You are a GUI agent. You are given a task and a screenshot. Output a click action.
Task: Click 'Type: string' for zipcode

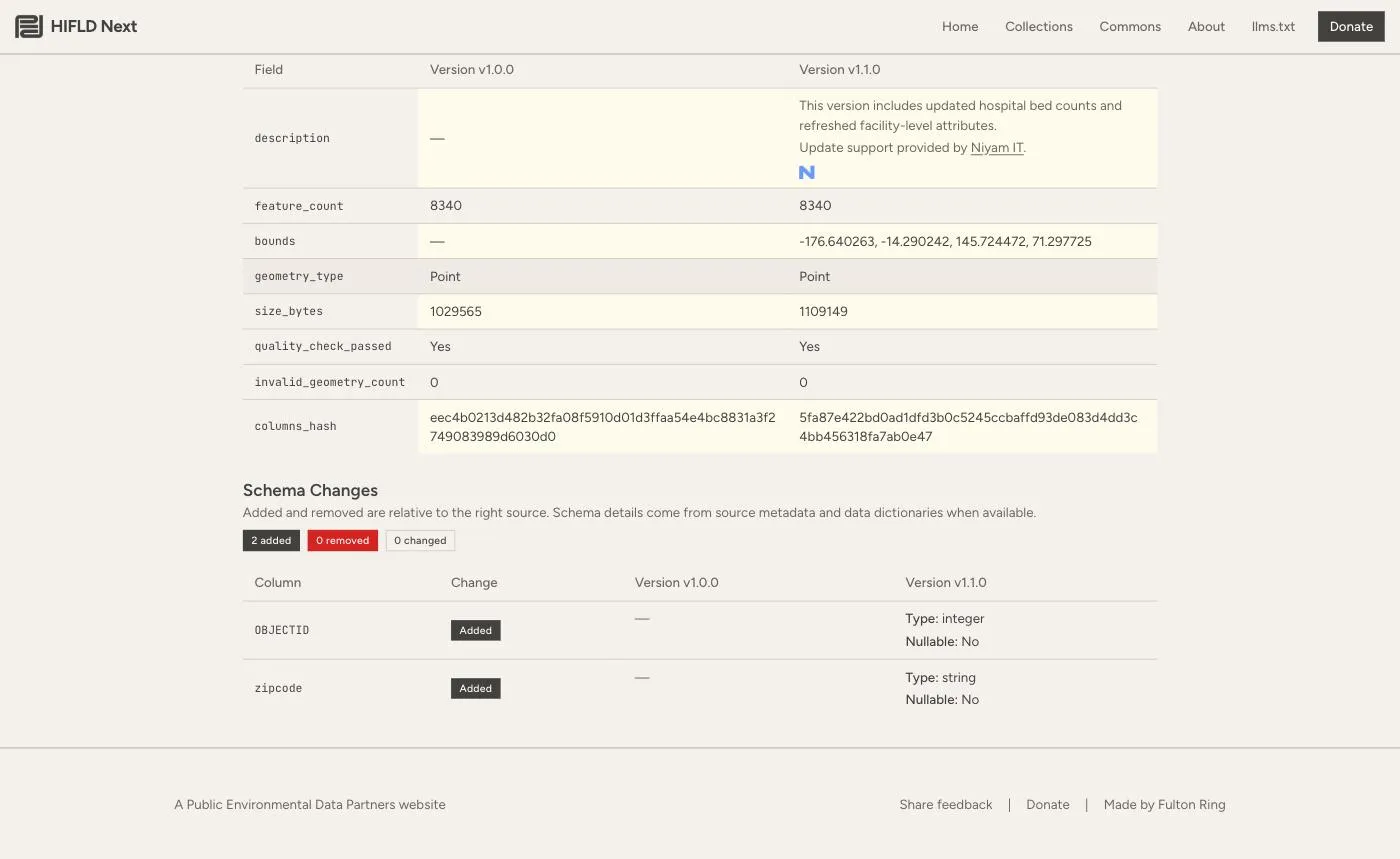940,677
